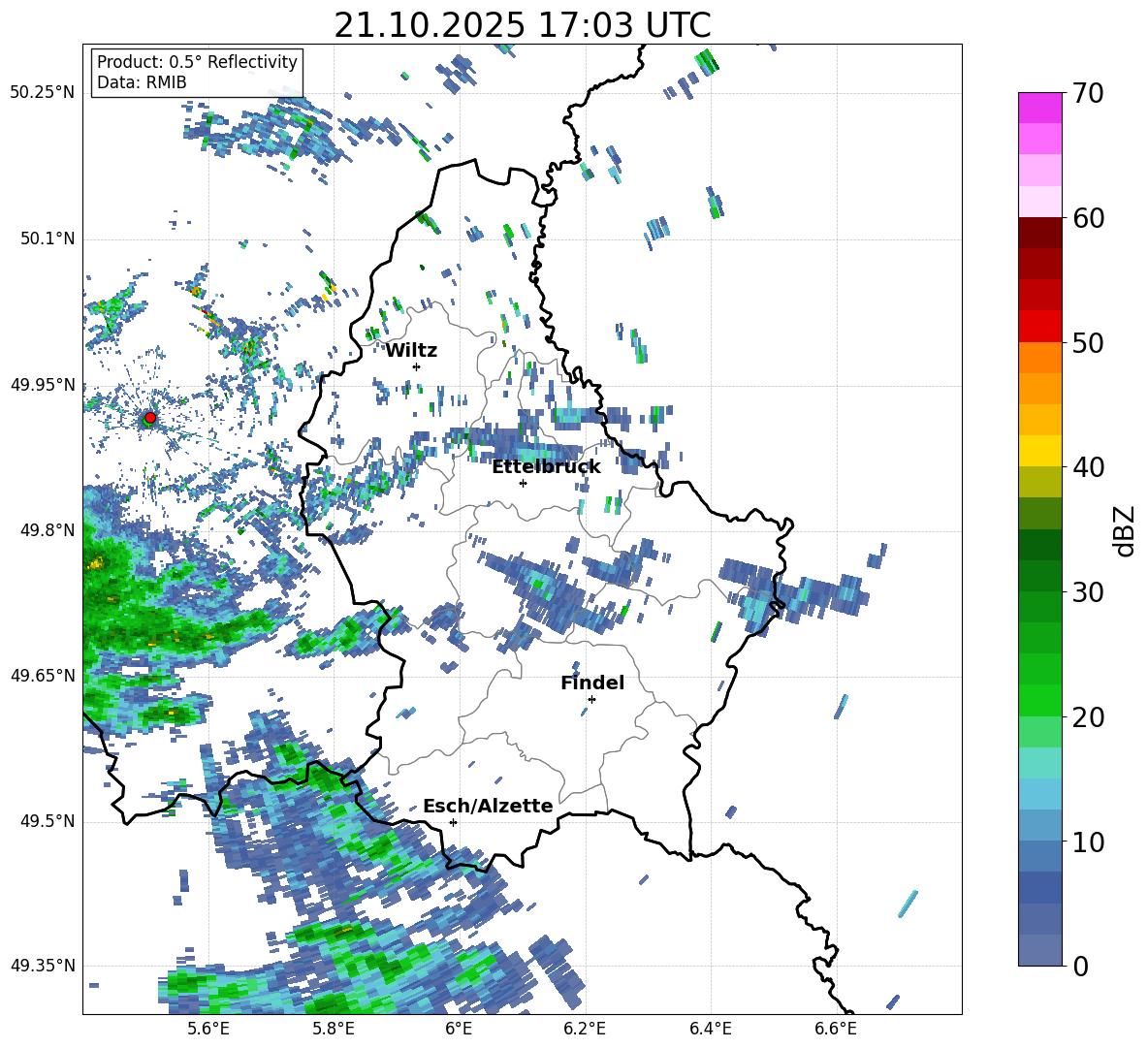Click the Data: RMIB text
1148x1048 pixels.
[142, 82]
